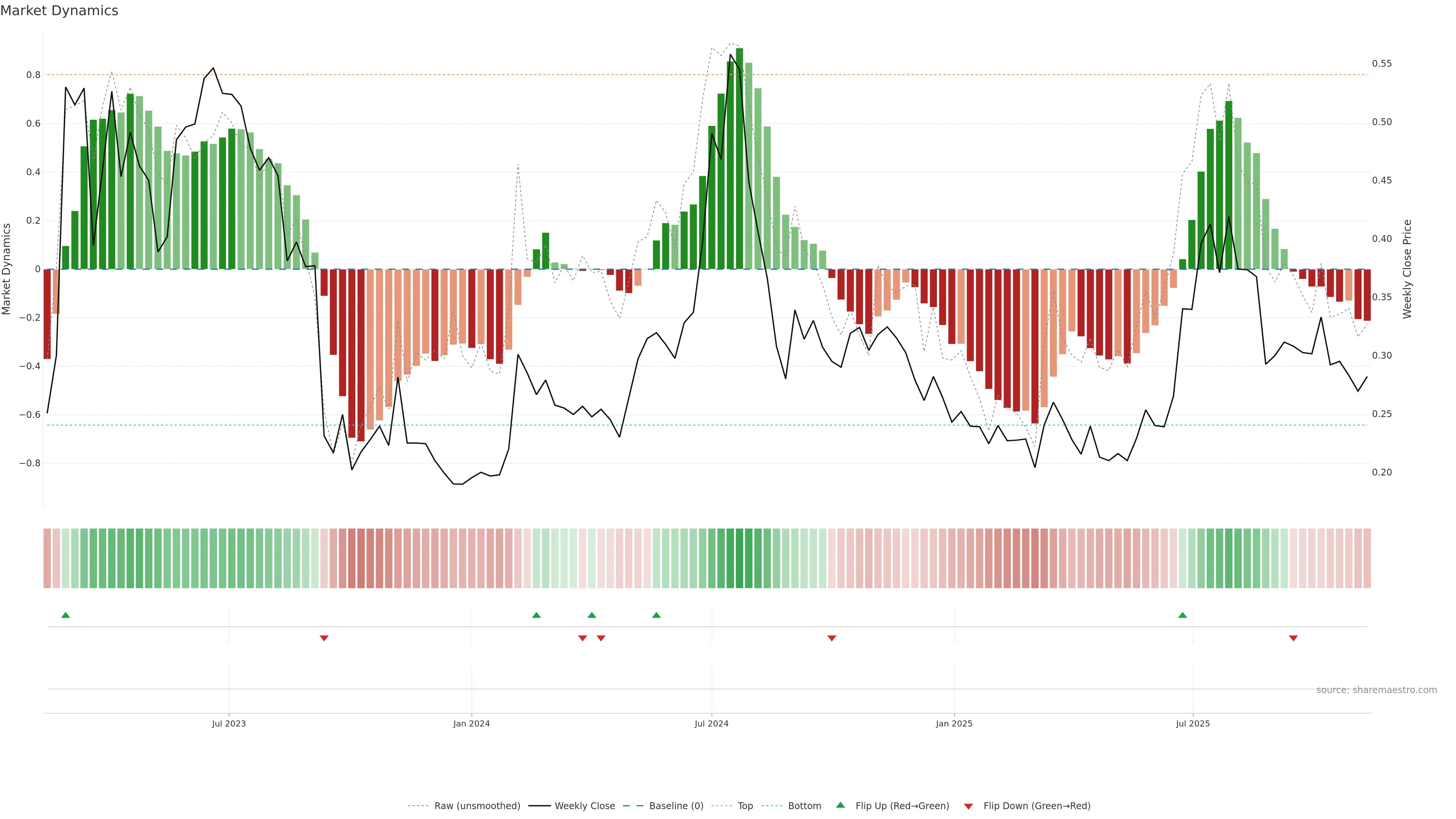Click the green Flip Up triangle legend icon

coord(841,805)
